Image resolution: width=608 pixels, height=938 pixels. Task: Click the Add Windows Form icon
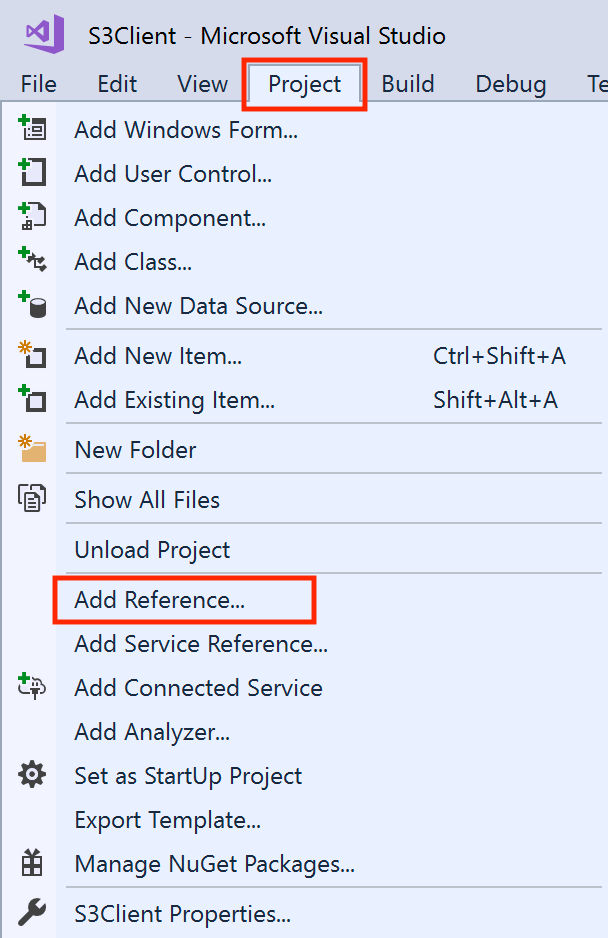tap(32, 130)
